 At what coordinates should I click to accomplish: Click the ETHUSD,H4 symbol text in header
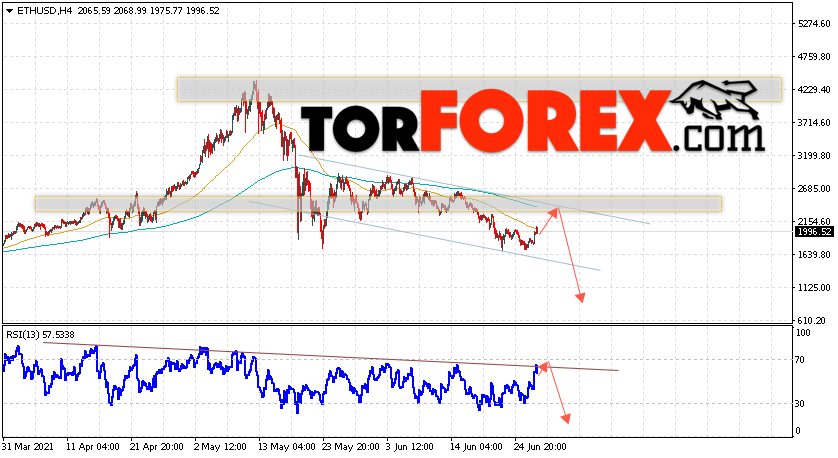point(44,11)
